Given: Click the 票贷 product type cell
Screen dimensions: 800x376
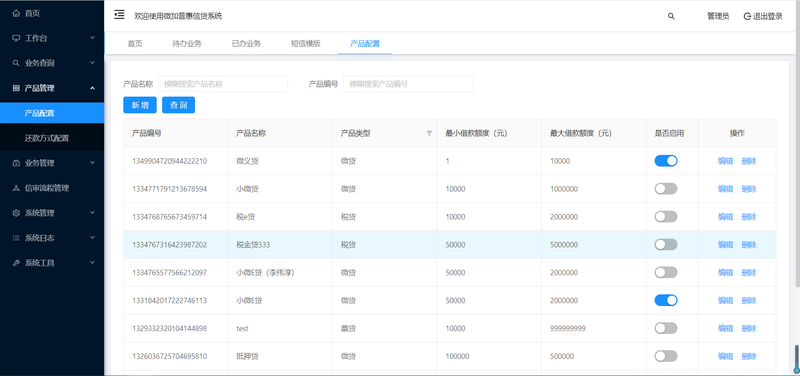Looking at the screenshot, I should click(x=348, y=329).
